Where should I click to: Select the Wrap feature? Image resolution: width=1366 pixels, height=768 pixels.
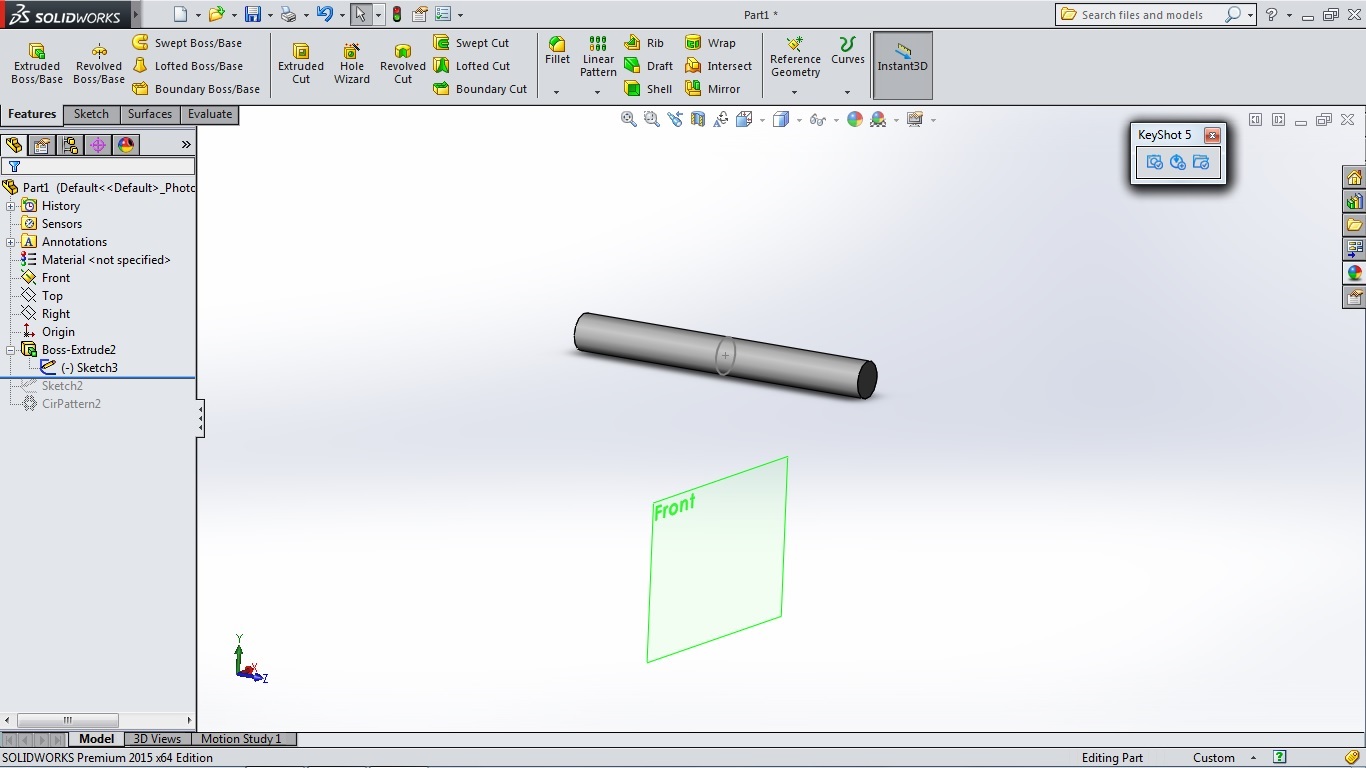click(x=710, y=43)
